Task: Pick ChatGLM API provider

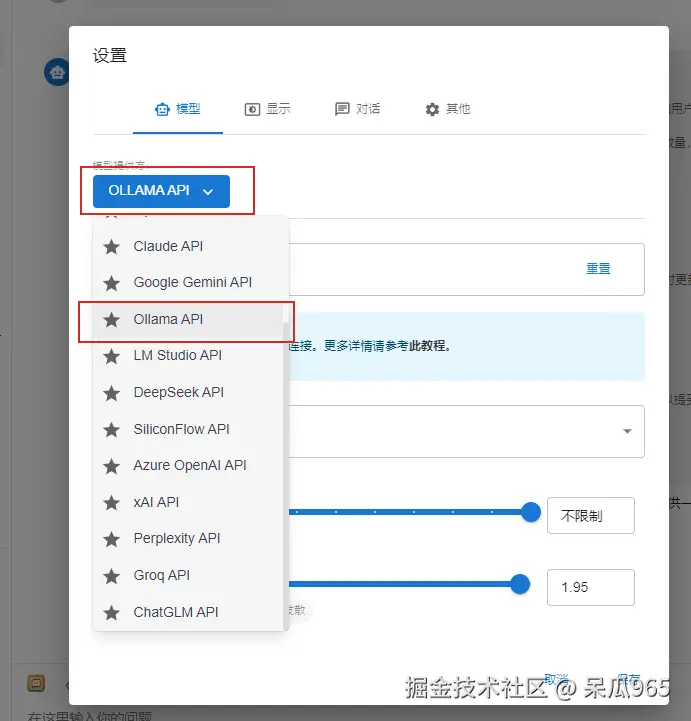Action: 188,612
